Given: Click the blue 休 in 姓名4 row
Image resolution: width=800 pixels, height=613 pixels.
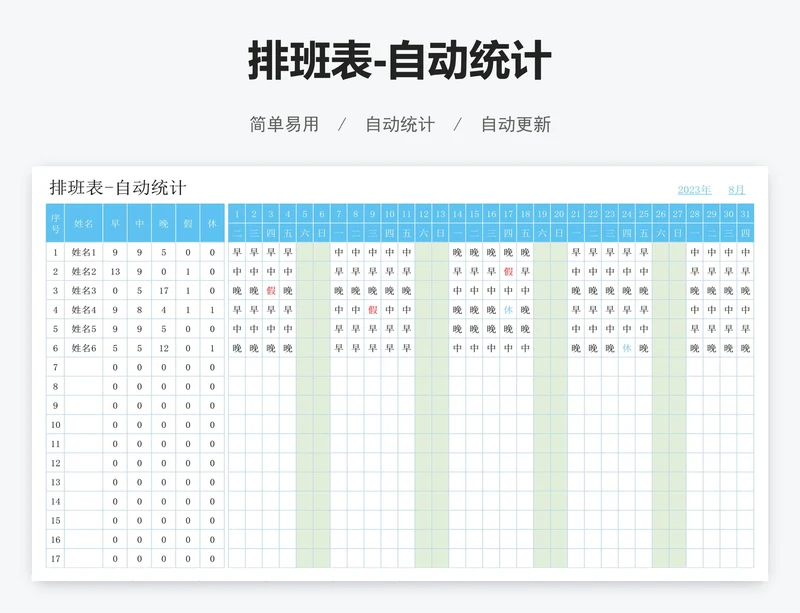Looking at the screenshot, I should [x=508, y=310].
